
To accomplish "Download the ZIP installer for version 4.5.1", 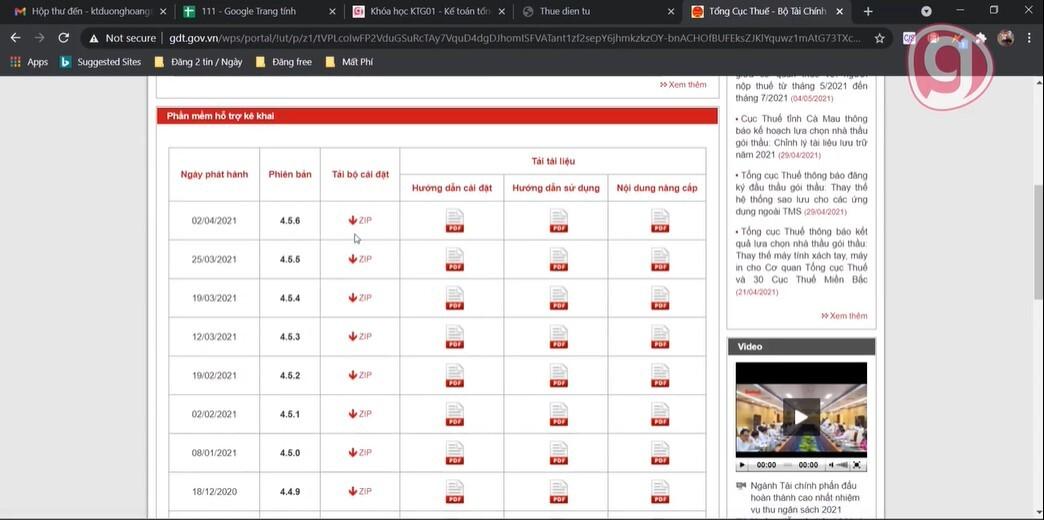I will (x=360, y=413).
